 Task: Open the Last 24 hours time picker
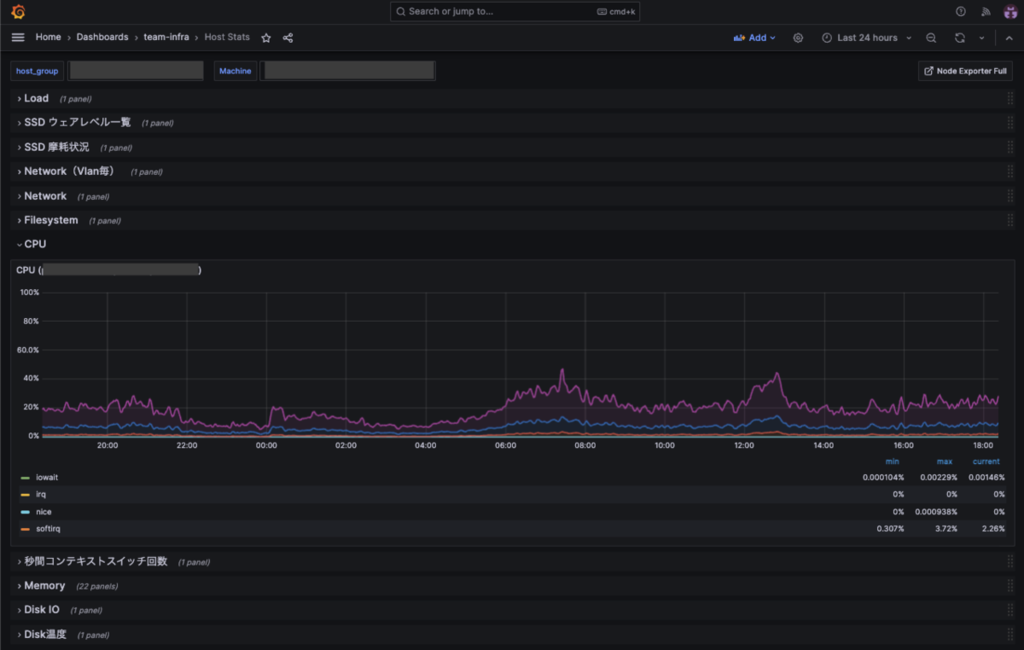pos(866,38)
